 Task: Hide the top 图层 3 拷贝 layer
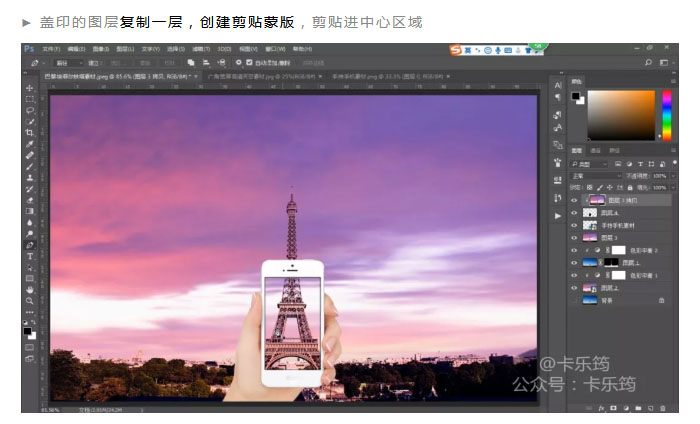point(574,200)
